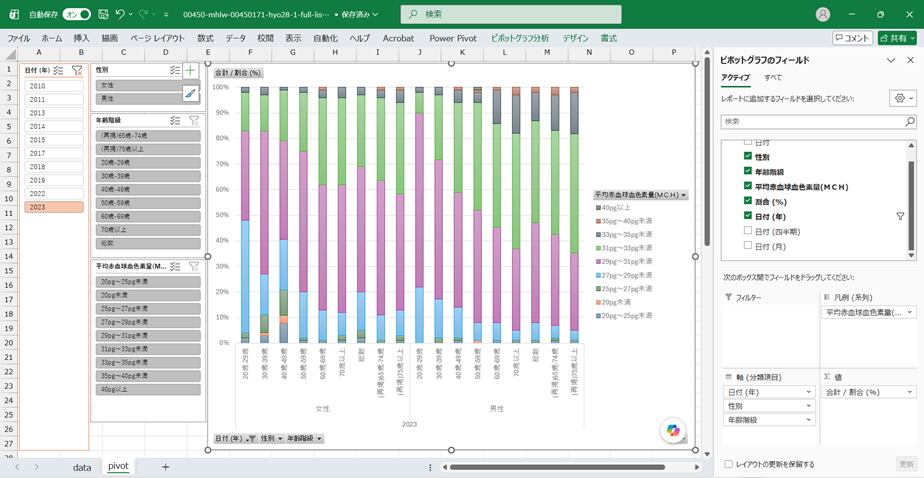Viewport: 924px width, 478px height.
Task: Switch to the data sheet tab
Action: (82, 467)
